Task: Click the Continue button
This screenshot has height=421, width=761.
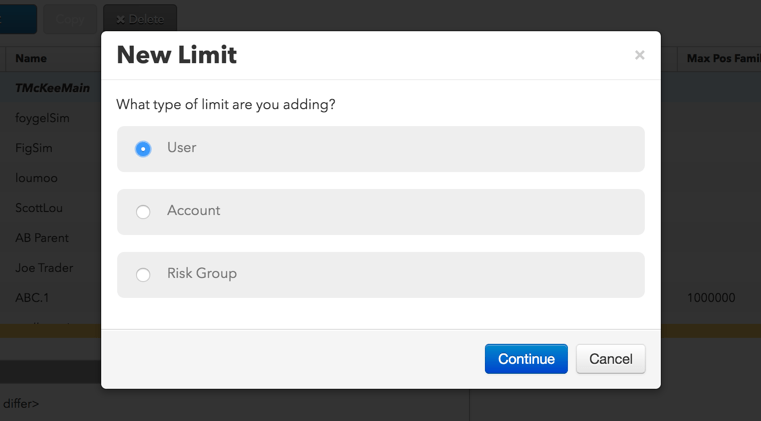Action: 526,359
